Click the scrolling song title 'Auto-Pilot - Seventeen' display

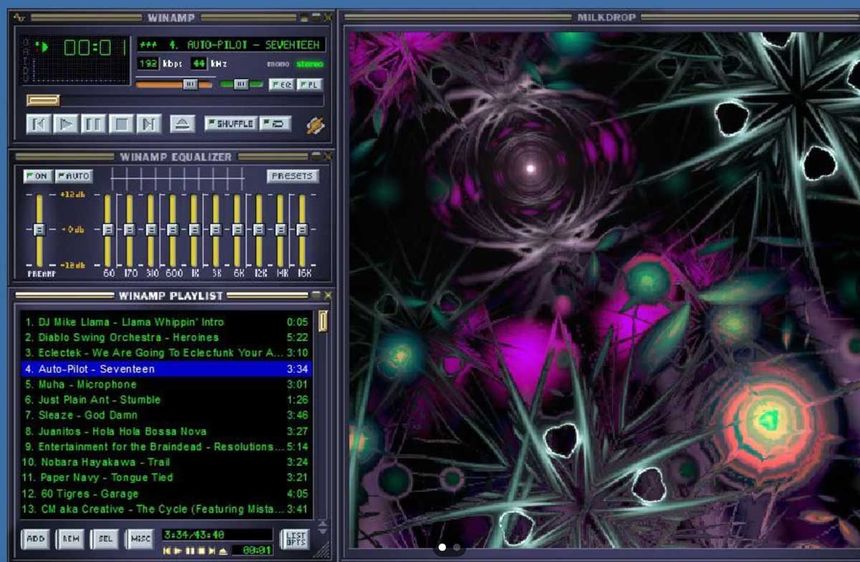pos(230,44)
